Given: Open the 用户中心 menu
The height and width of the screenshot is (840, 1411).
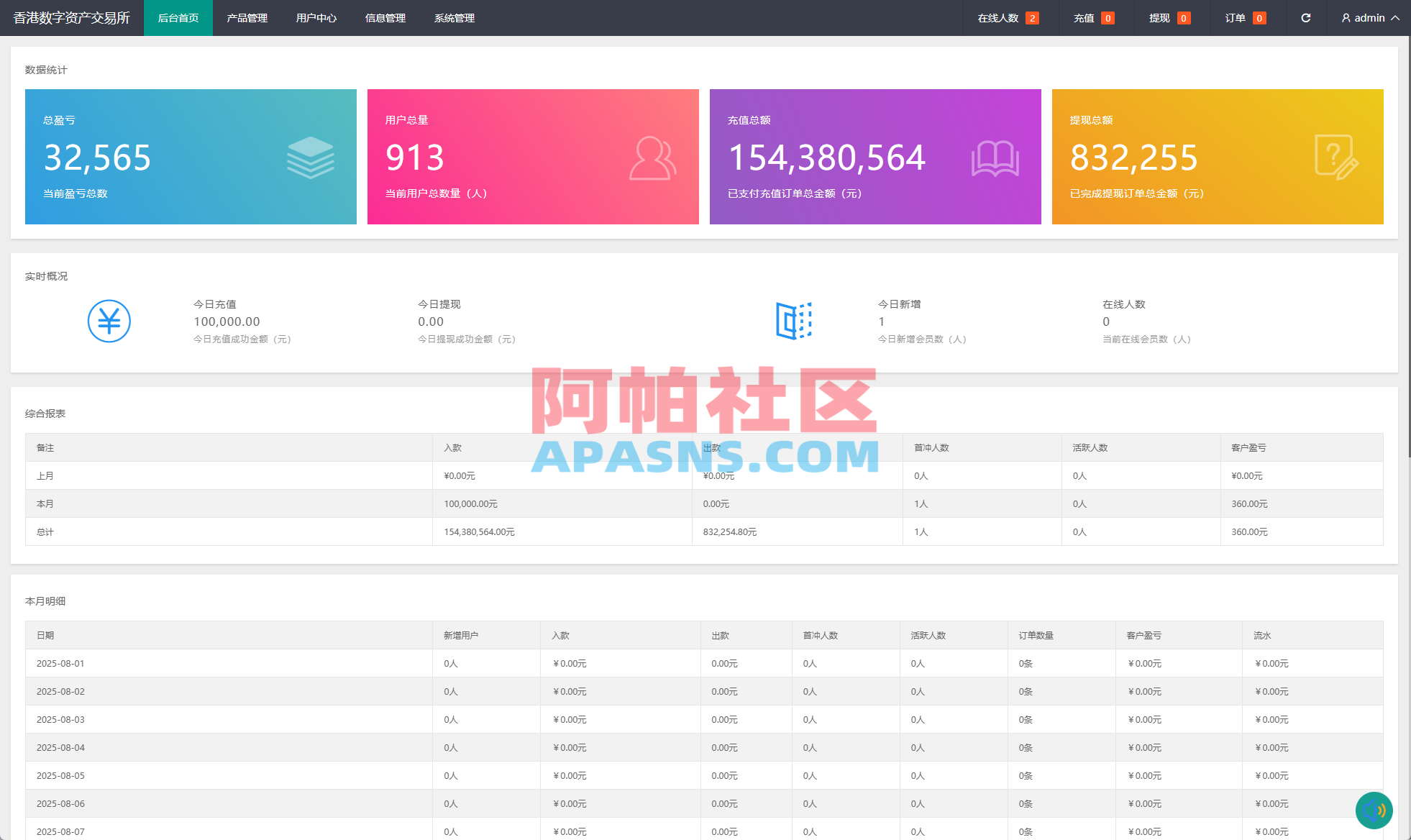Looking at the screenshot, I should click(x=316, y=18).
